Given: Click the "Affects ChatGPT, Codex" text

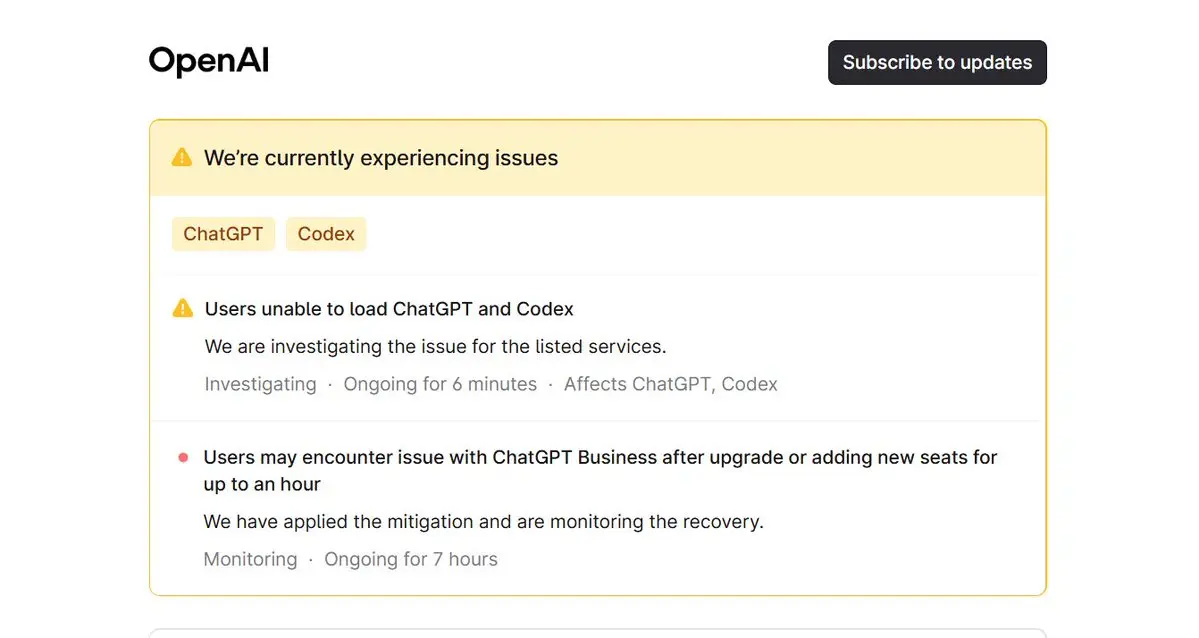Looking at the screenshot, I should click(670, 384).
